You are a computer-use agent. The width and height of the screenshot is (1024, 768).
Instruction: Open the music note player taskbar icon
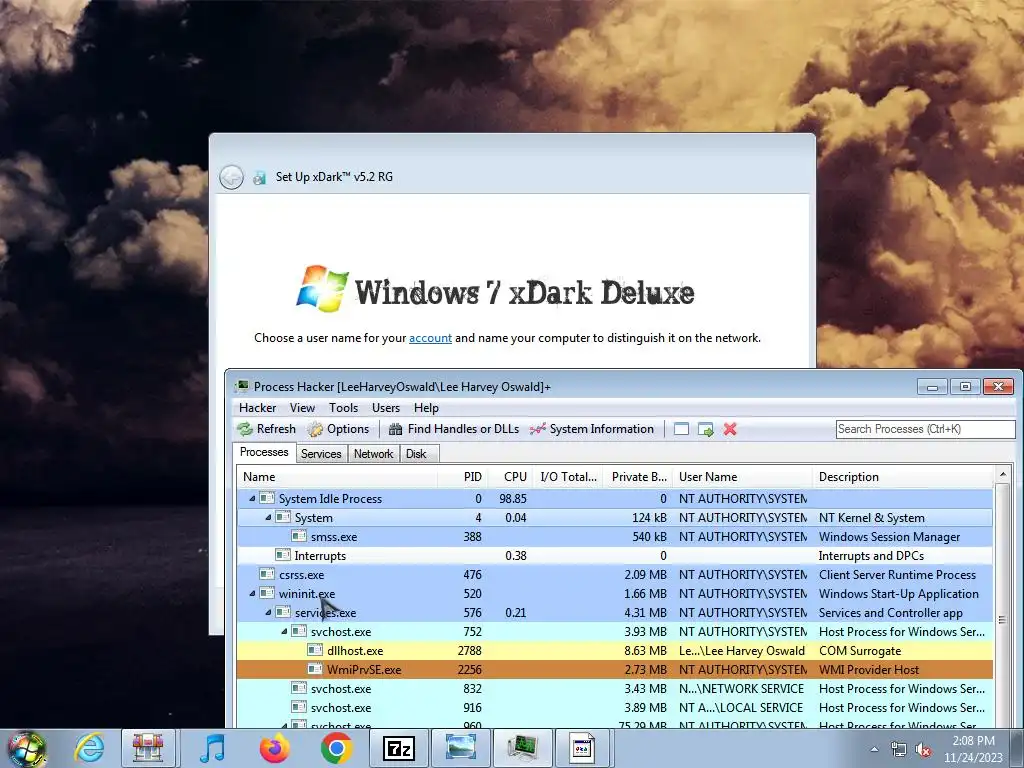(211, 748)
